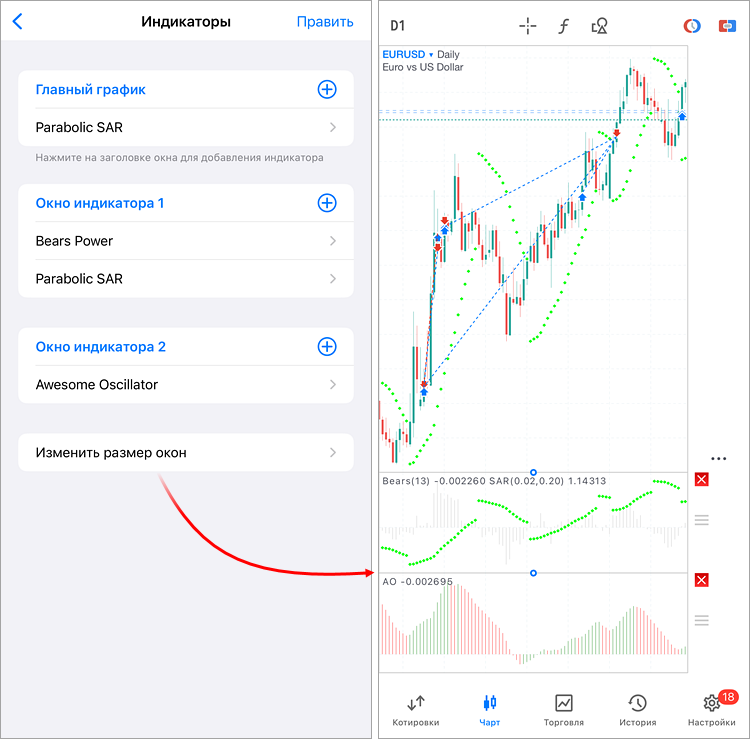Open Awesome Oscillator settings row
Screen dimensions: 750x739
point(186,385)
